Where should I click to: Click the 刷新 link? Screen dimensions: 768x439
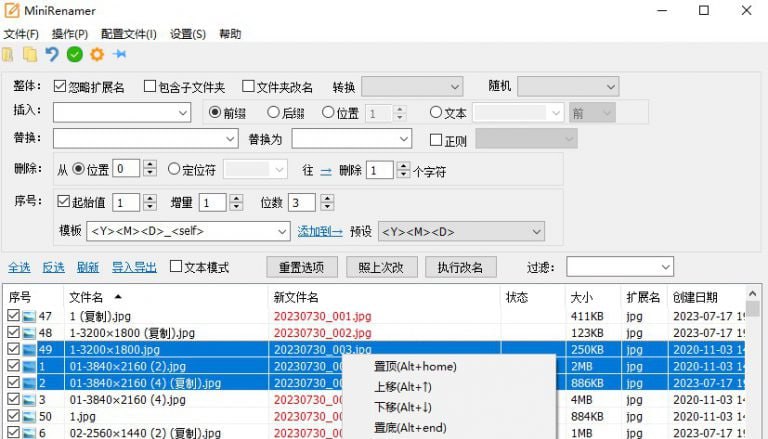[x=88, y=267]
